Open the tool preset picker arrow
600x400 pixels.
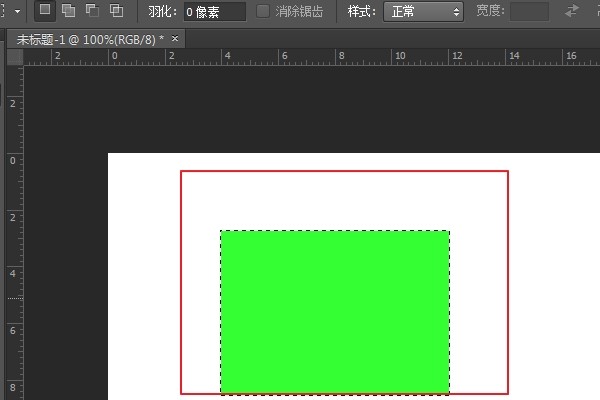(17, 11)
